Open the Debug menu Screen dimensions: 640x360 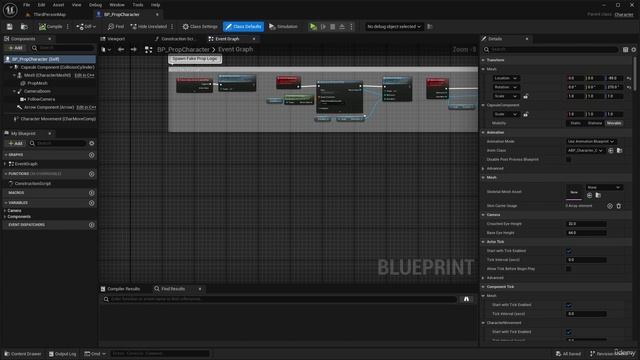(95, 5)
